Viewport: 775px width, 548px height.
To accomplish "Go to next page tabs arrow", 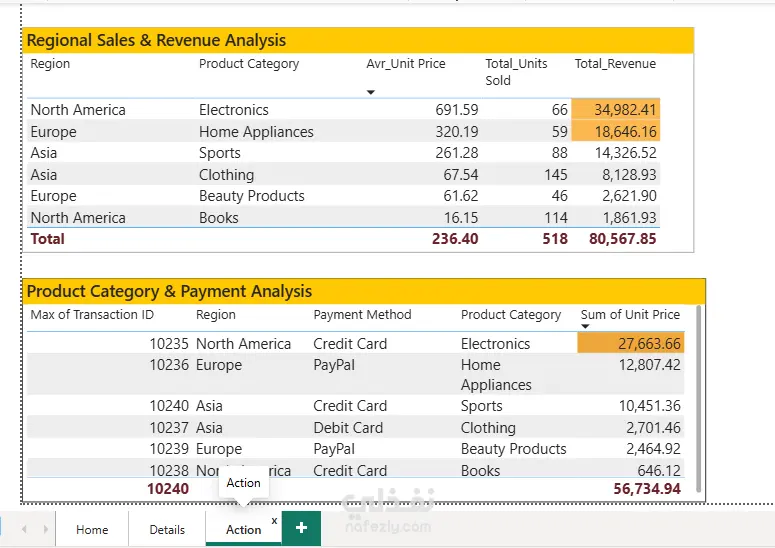I will pos(45,529).
